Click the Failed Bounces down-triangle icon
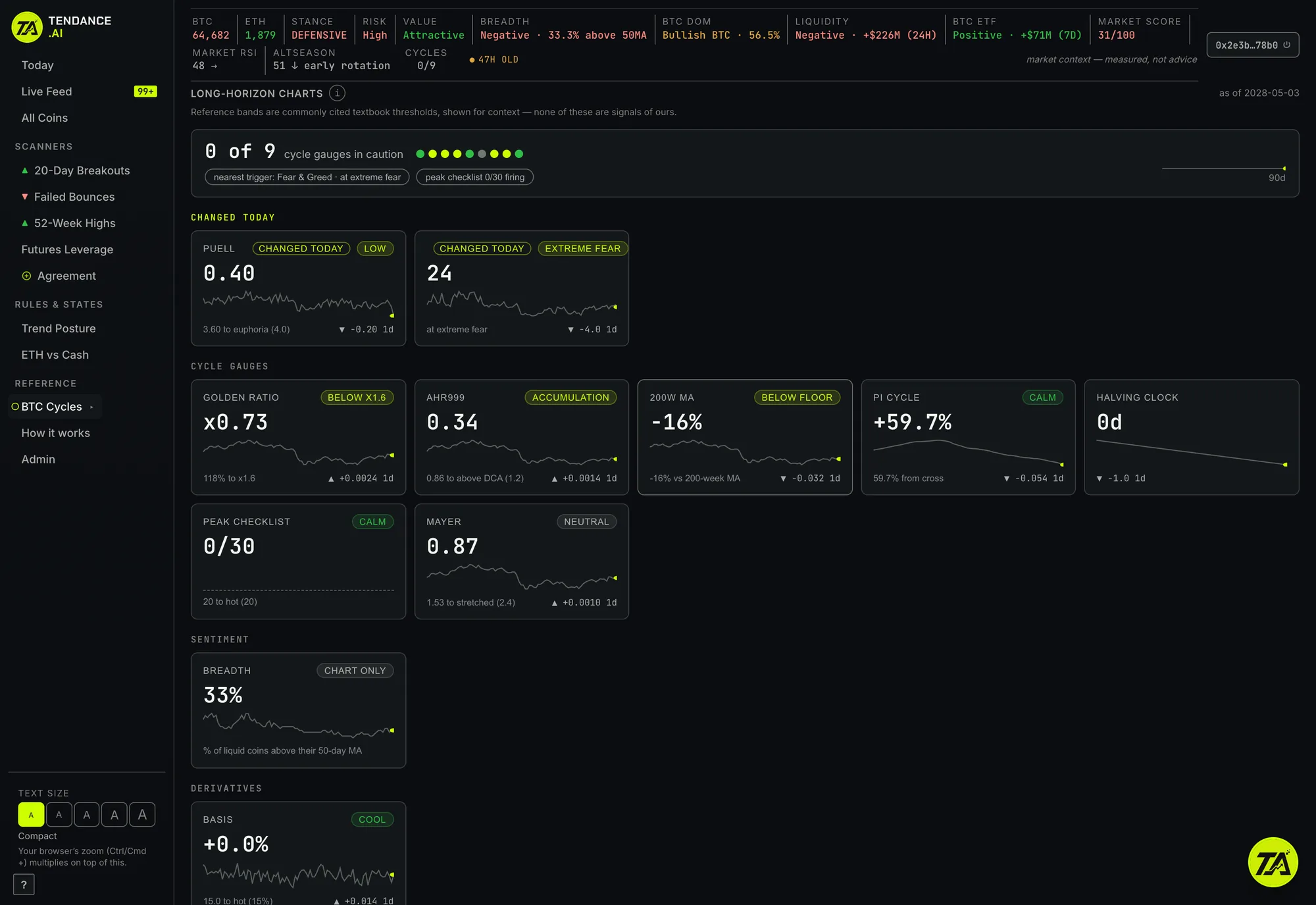The height and width of the screenshot is (905, 1316). (25, 197)
